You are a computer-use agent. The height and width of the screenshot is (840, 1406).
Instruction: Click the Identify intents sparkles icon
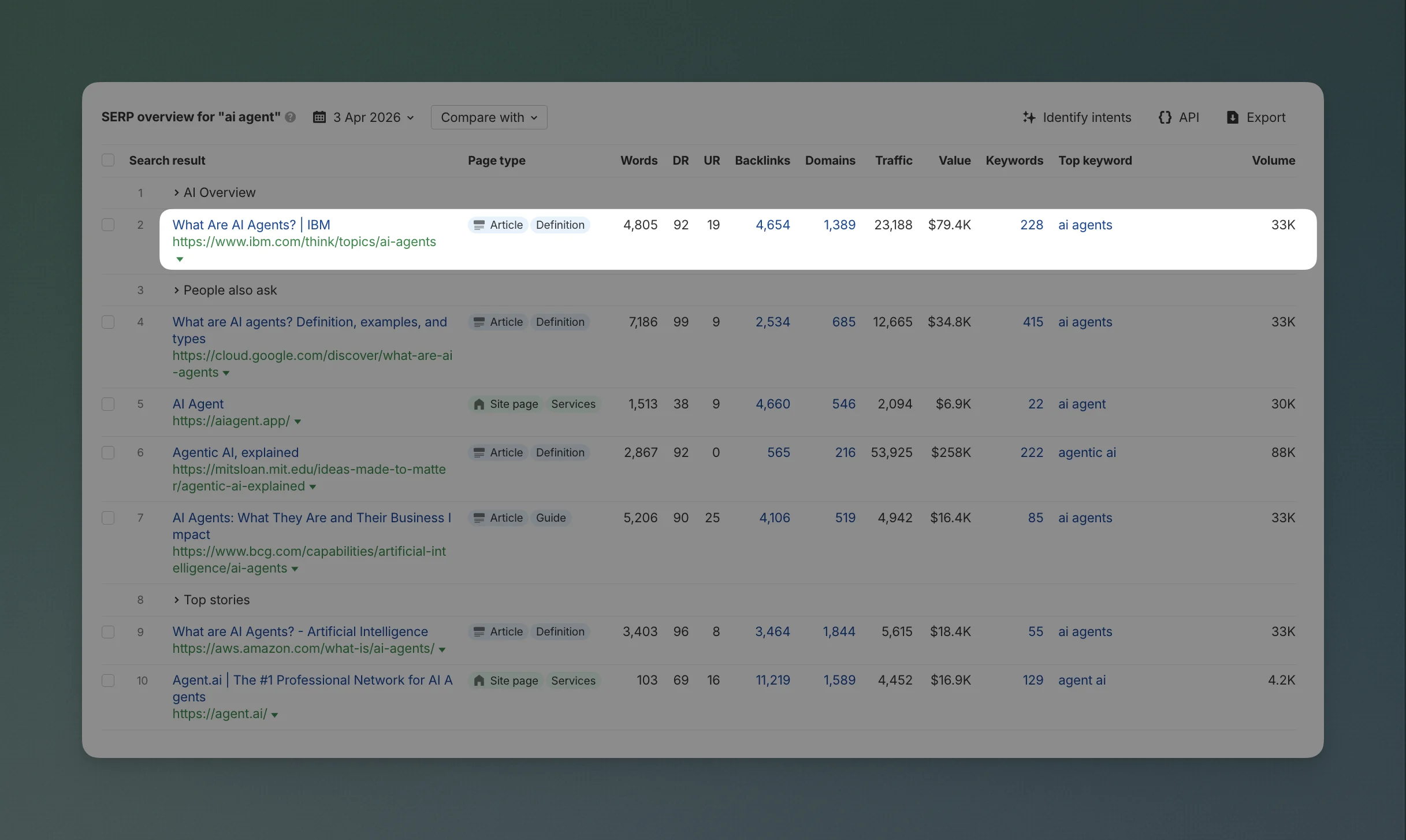pos(1030,117)
